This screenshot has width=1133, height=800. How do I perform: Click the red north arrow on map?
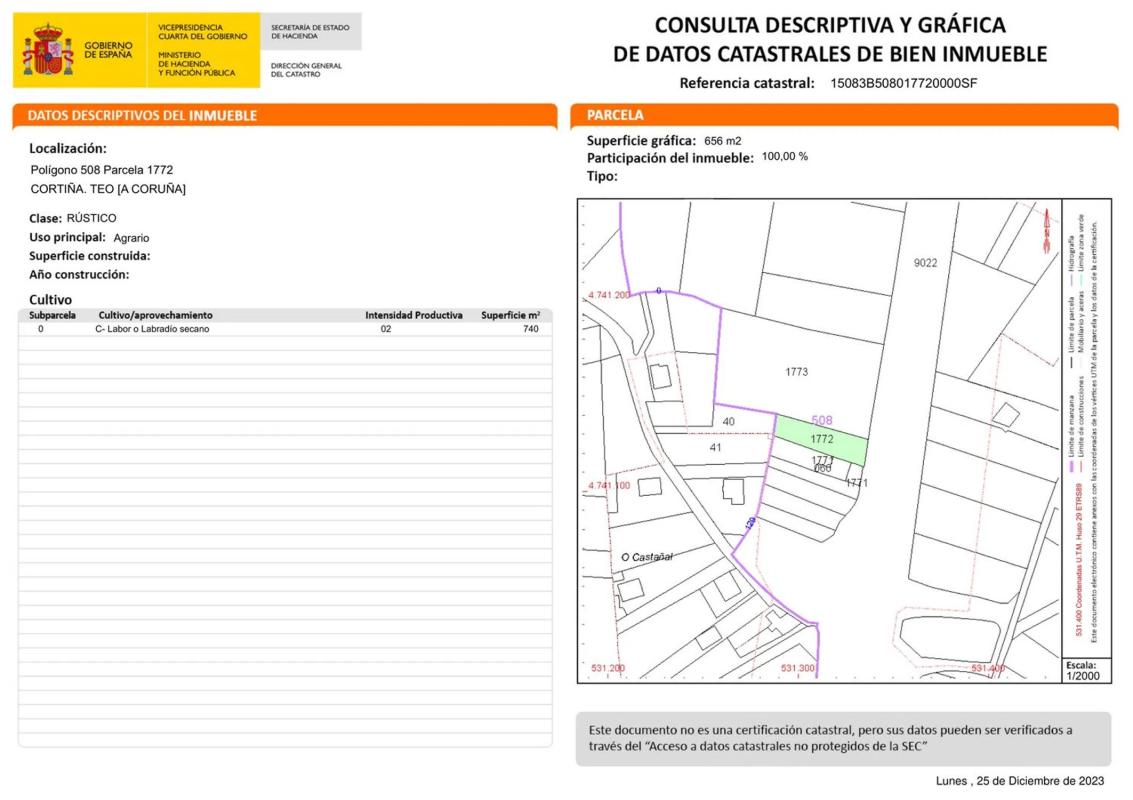[1046, 228]
